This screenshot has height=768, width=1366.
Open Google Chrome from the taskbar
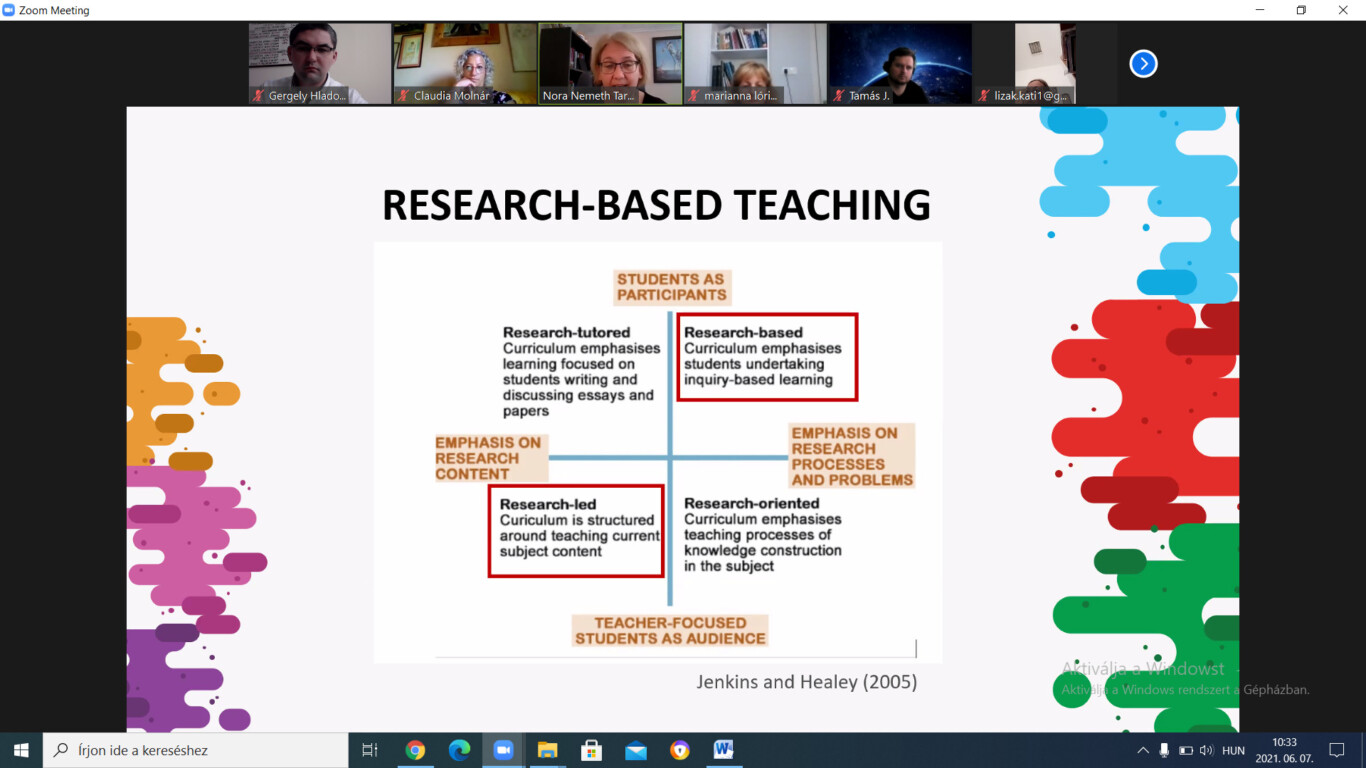point(415,750)
